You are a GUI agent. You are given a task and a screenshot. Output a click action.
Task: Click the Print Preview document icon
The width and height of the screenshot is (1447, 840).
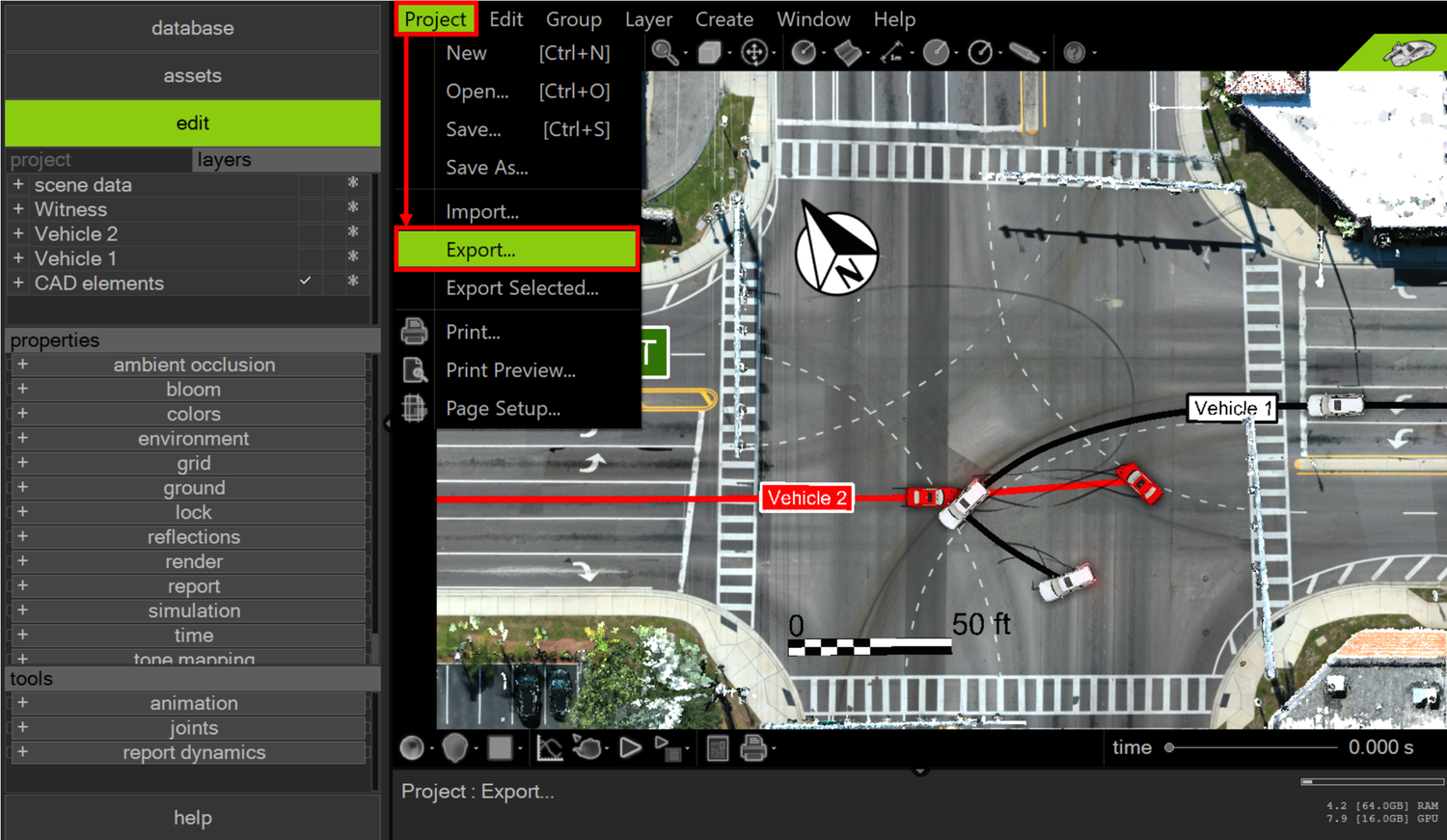pos(414,370)
